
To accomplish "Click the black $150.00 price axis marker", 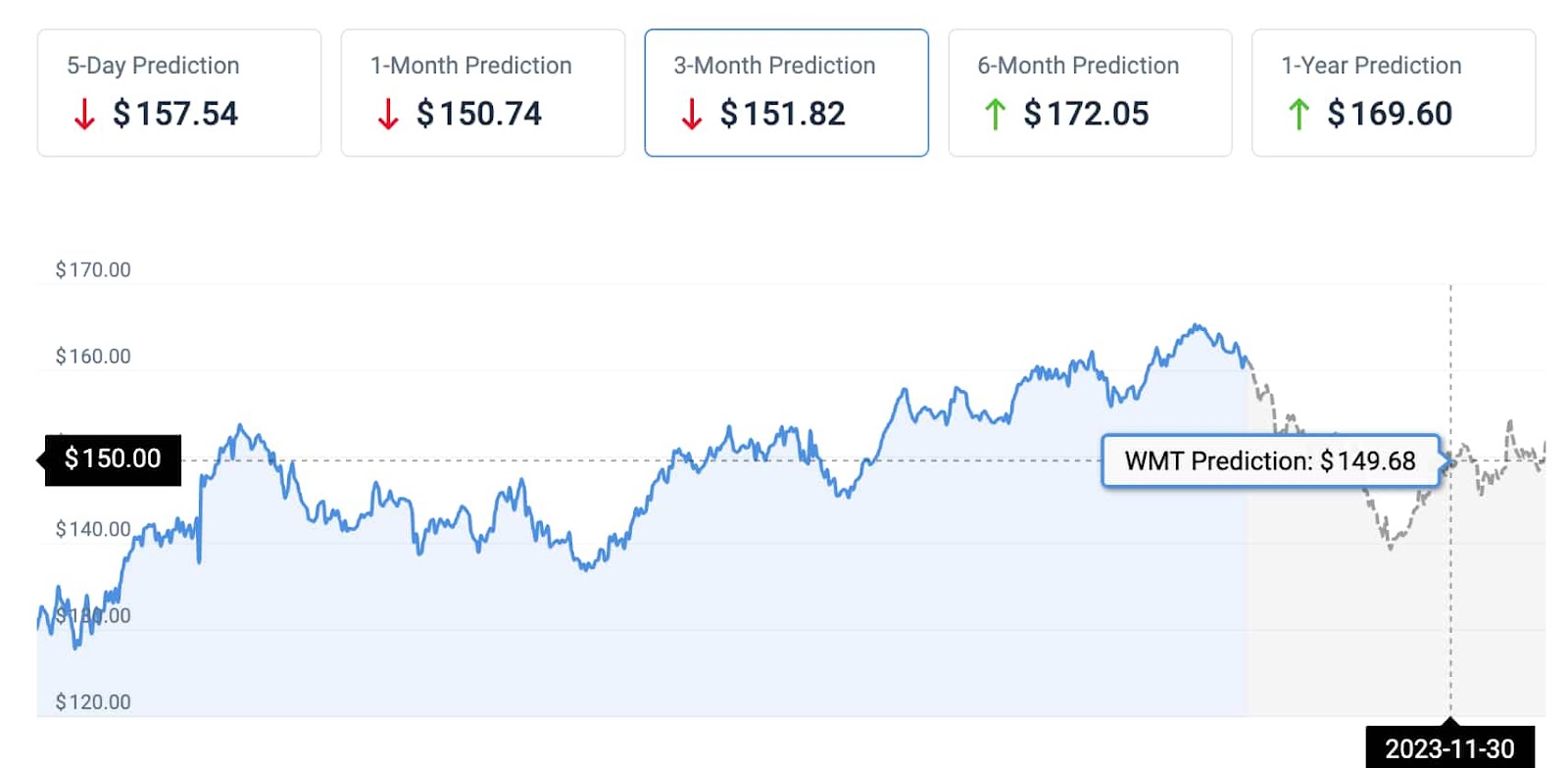I will (113, 458).
